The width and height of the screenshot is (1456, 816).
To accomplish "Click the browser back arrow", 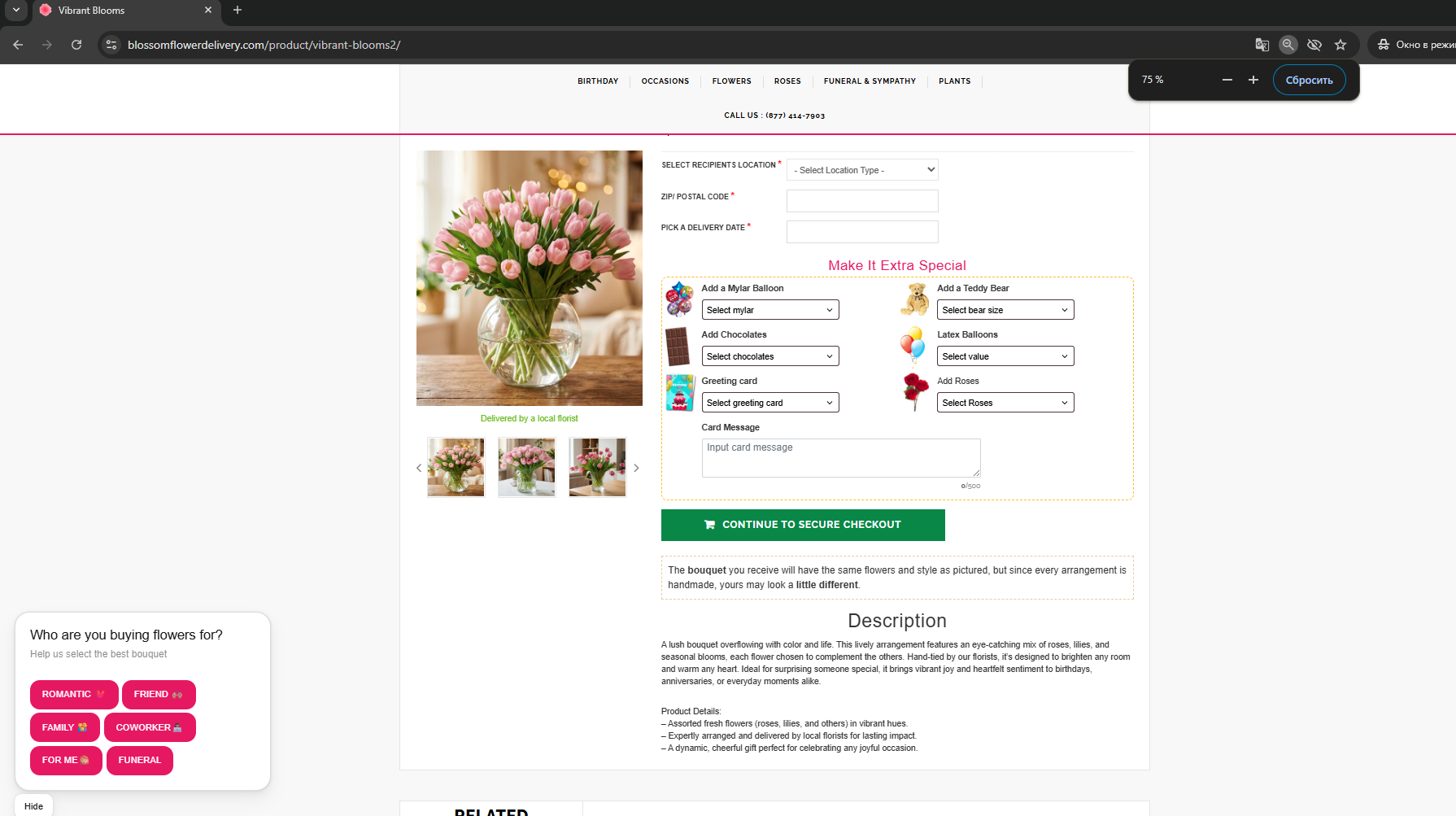I will [18, 45].
